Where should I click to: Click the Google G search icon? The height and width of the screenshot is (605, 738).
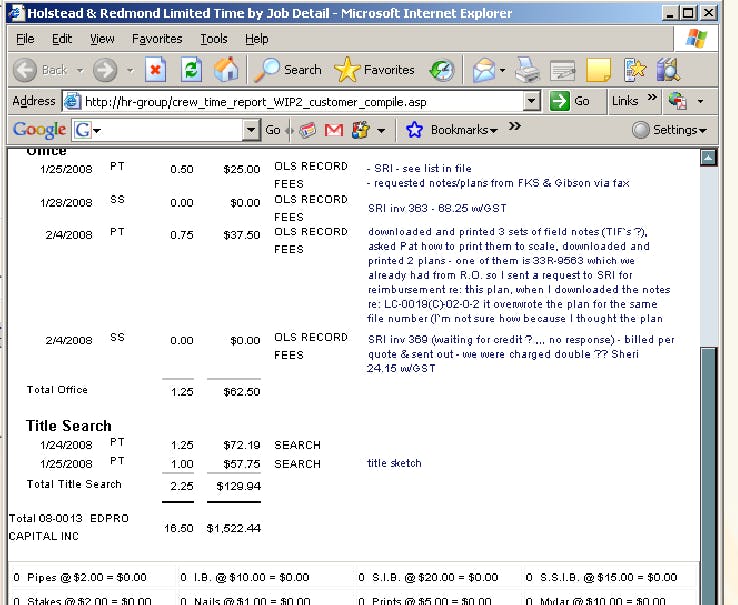point(82,129)
